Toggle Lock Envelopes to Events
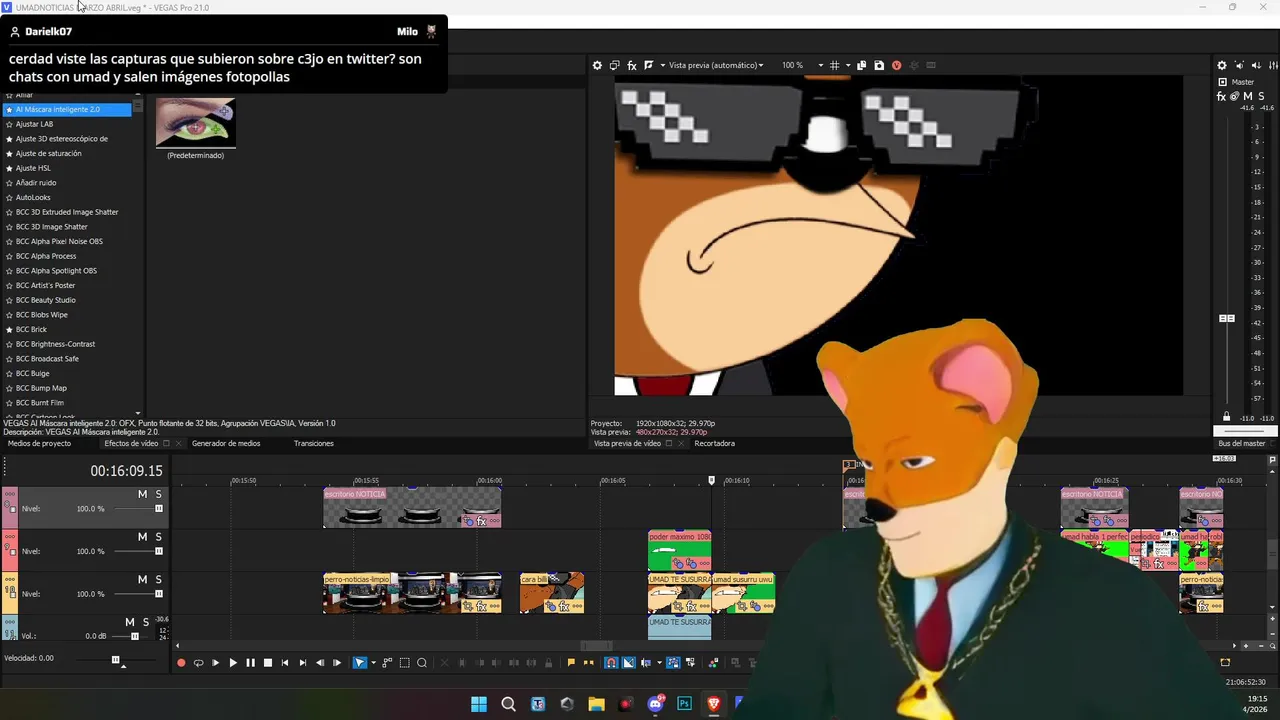This screenshot has width=1280, height=720. tap(673, 662)
